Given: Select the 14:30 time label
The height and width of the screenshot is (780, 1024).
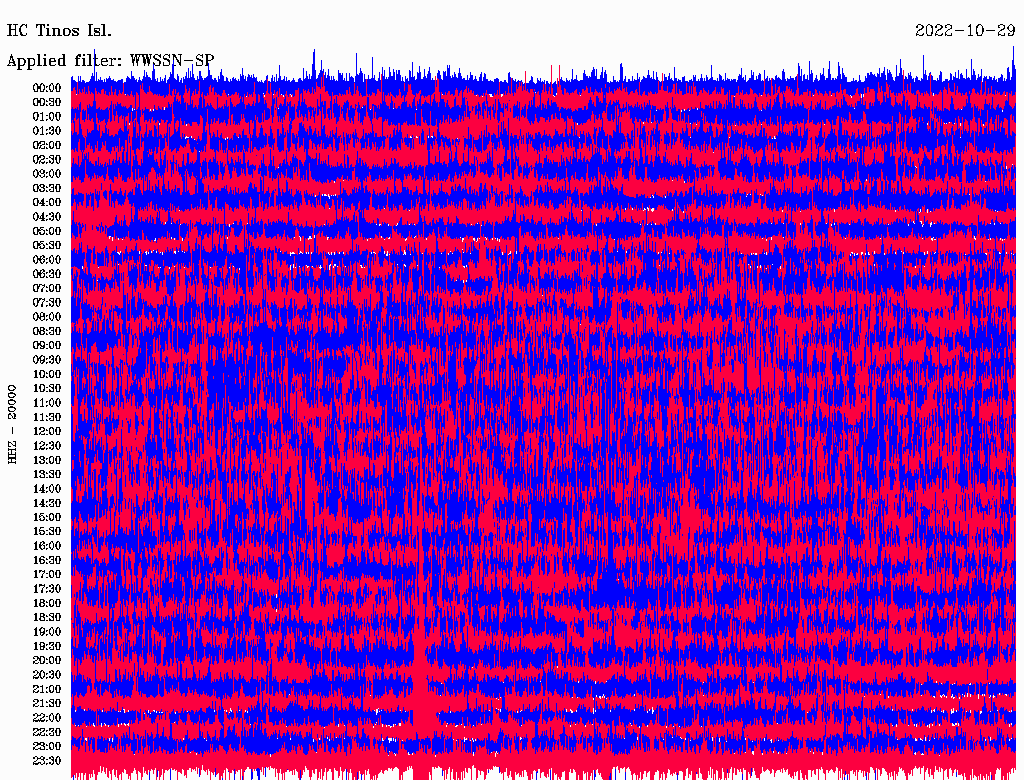Looking at the screenshot, I should [47, 504].
